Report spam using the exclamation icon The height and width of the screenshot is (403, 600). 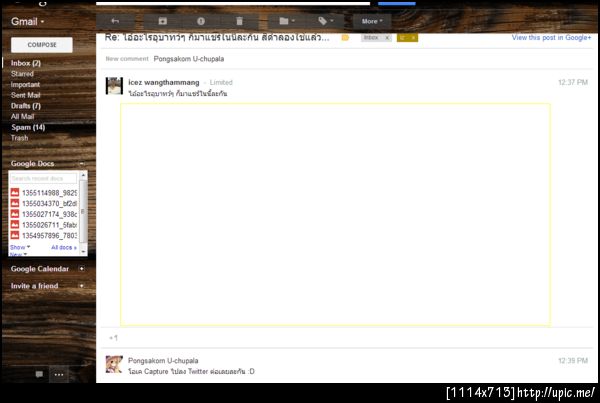tap(201, 21)
